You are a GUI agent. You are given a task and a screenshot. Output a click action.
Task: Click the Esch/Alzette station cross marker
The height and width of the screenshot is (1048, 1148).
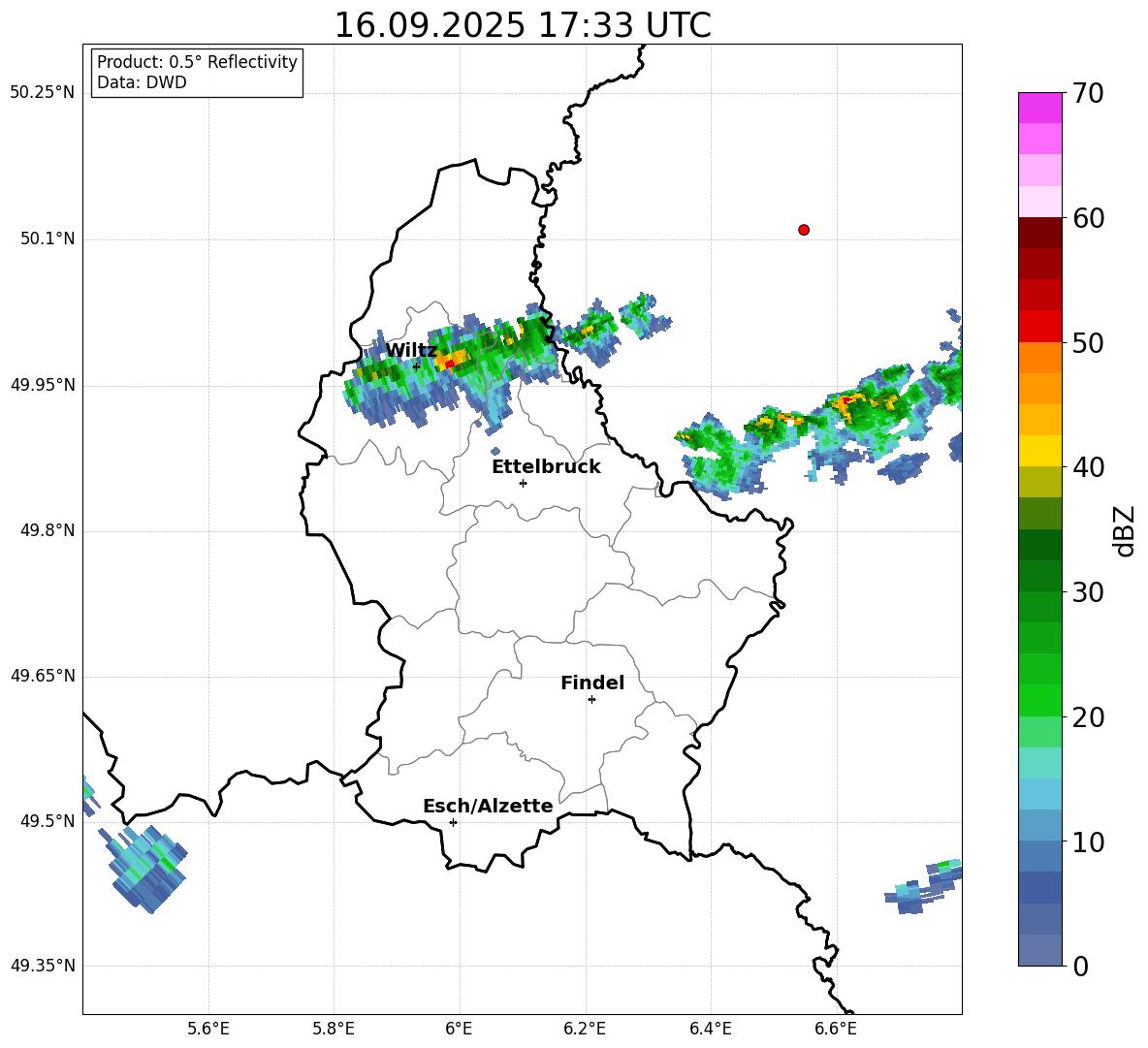pyautogui.click(x=453, y=822)
